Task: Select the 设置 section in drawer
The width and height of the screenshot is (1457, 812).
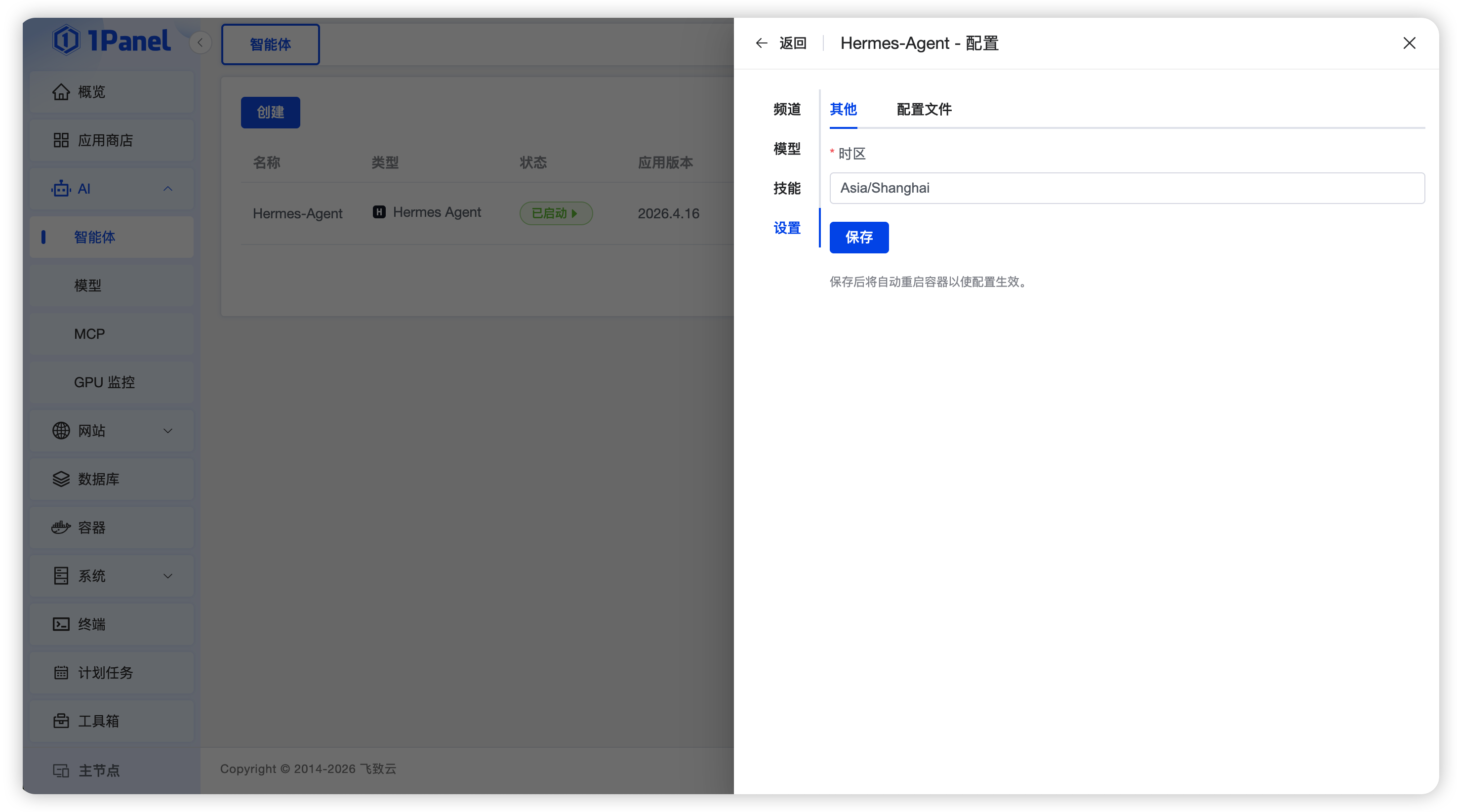Action: point(787,228)
